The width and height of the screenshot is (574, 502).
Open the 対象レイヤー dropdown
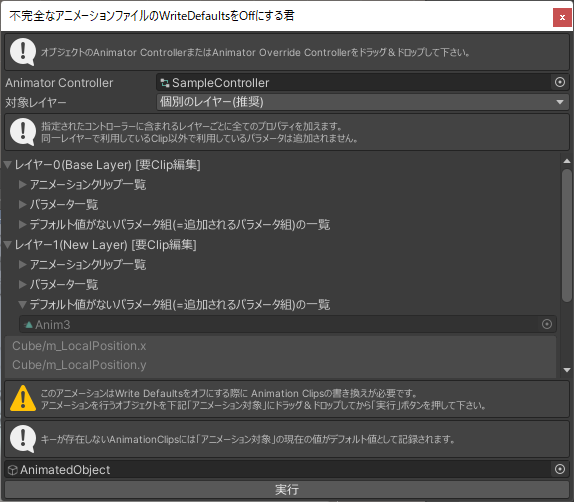point(362,102)
